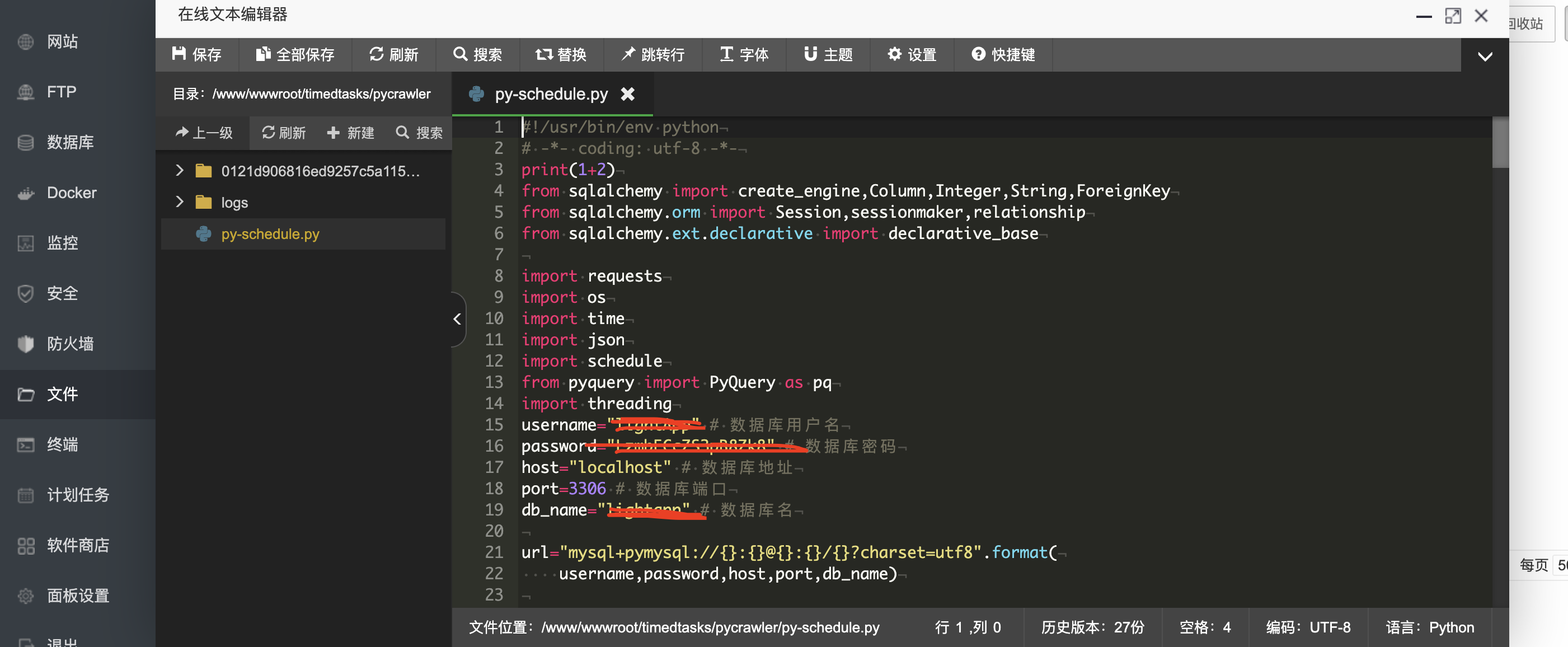Go to the 数据库 database section
The width and height of the screenshot is (1568, 647).
tap(70, 142)
